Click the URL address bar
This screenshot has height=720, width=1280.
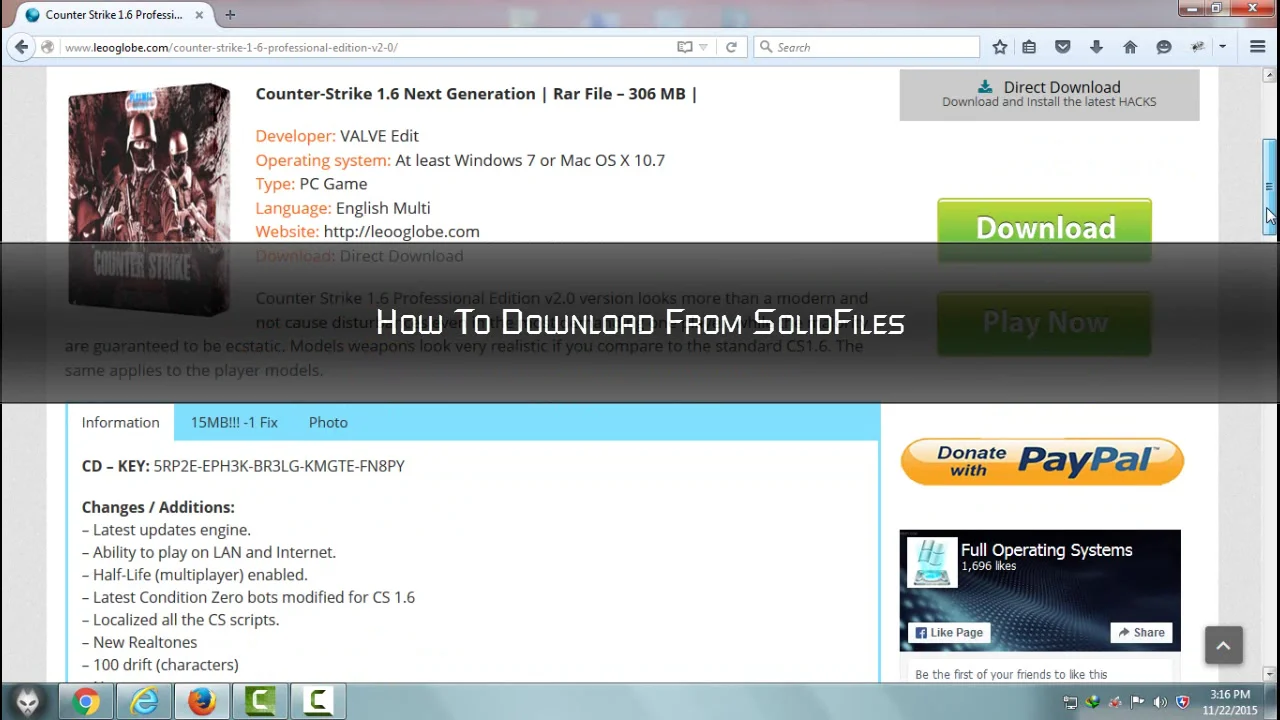tap(365, 47)
